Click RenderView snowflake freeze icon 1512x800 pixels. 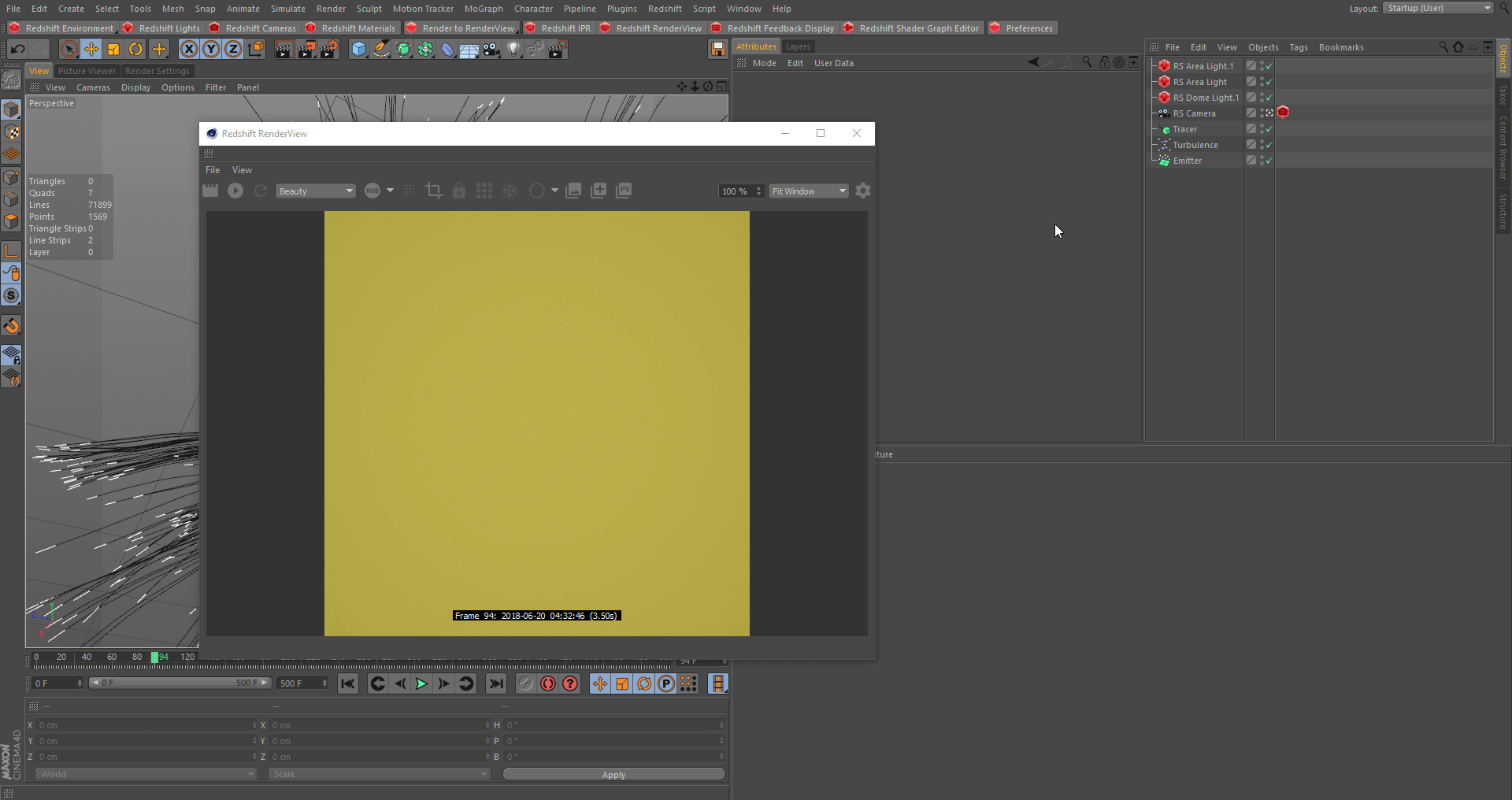coord(510,191)
